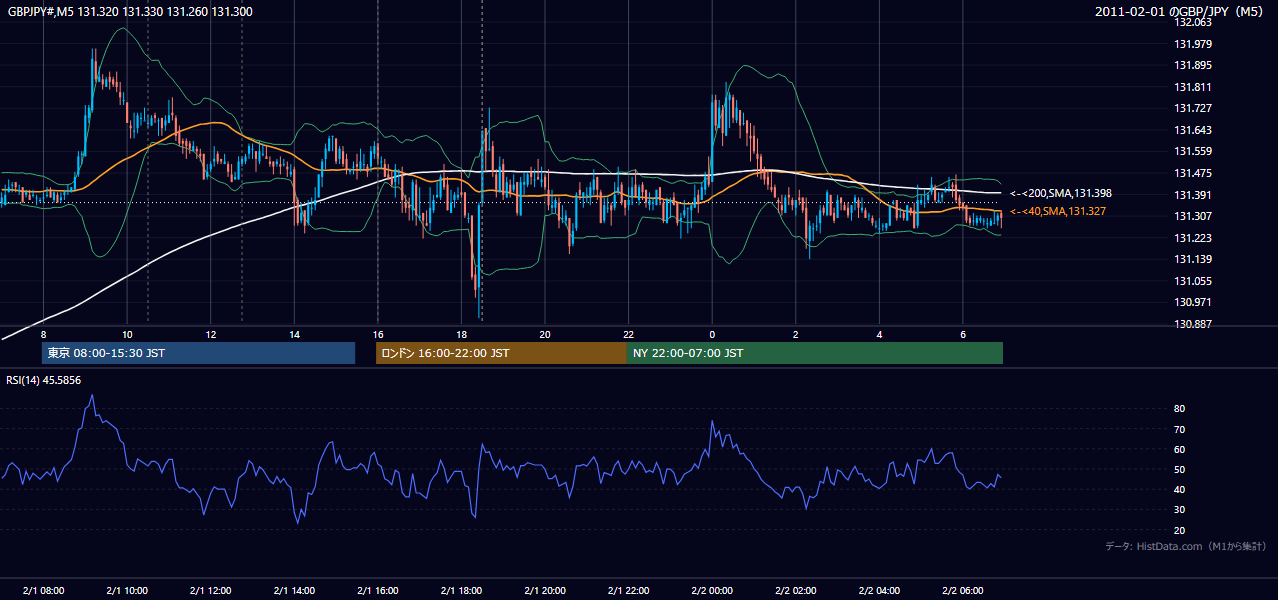Click price axis value 130.971
Image resolution: width=1278 pixels, height=600 pixels.
1193,302
